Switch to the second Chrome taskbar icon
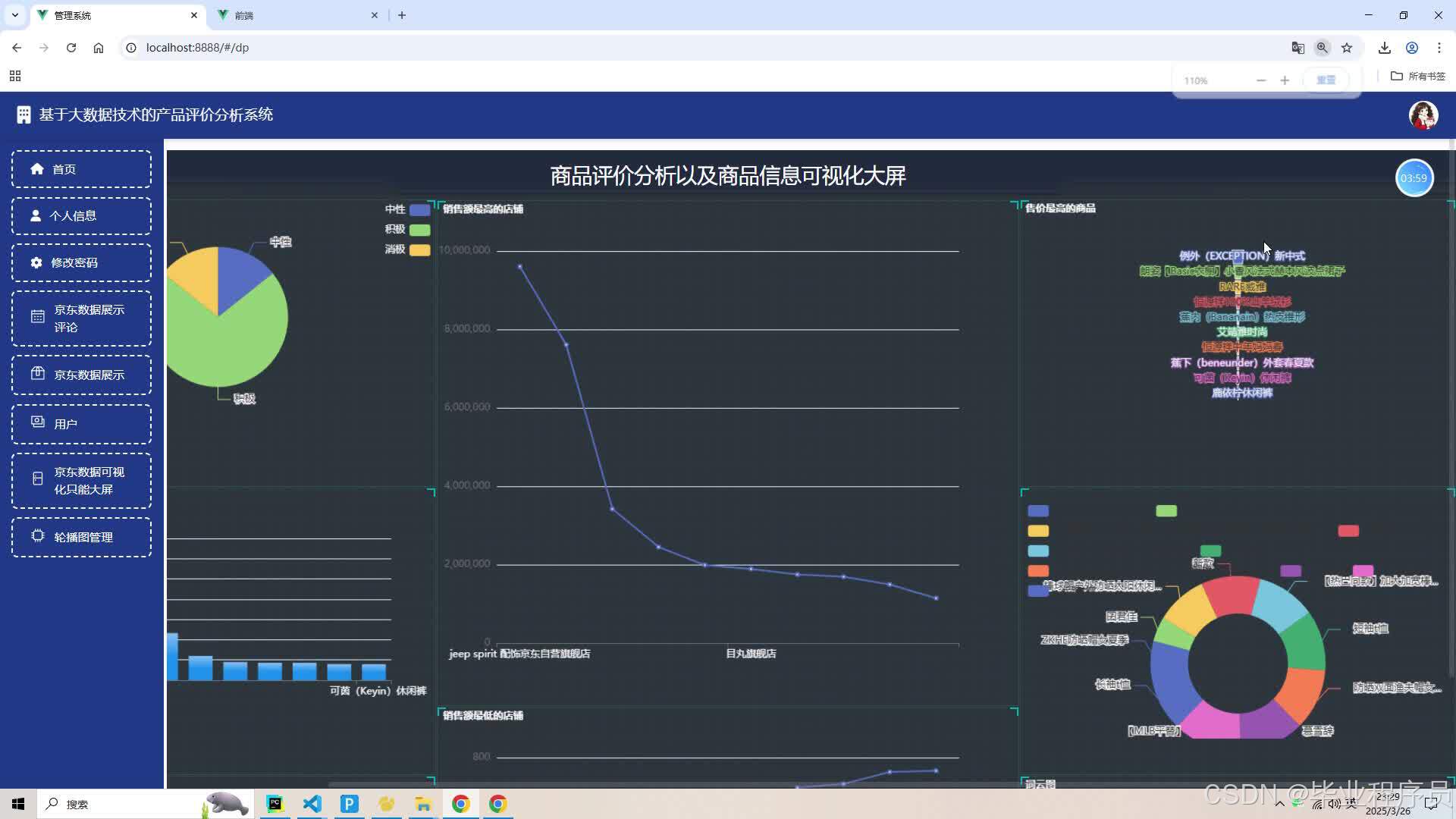 click(497, 804)
